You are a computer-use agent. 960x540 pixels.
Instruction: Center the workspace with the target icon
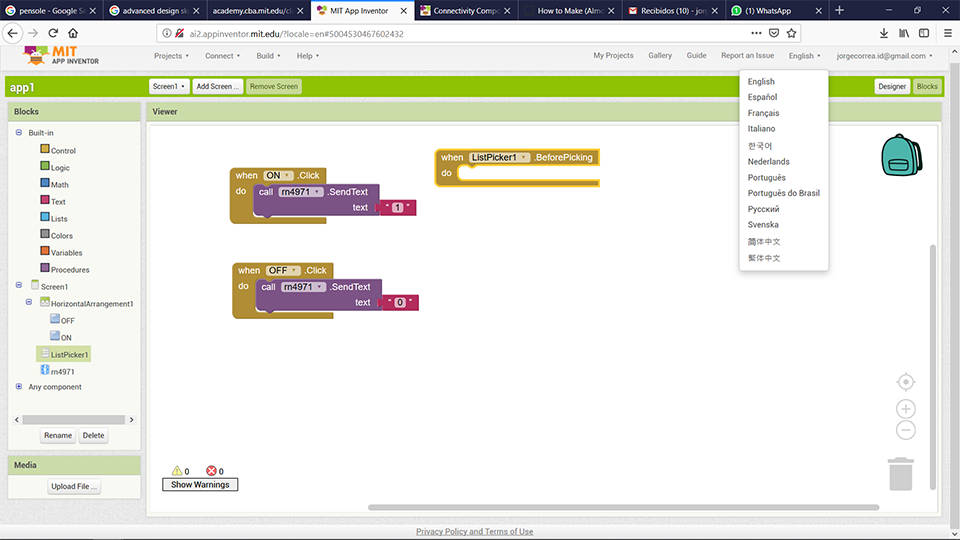(x=906, y=382)
